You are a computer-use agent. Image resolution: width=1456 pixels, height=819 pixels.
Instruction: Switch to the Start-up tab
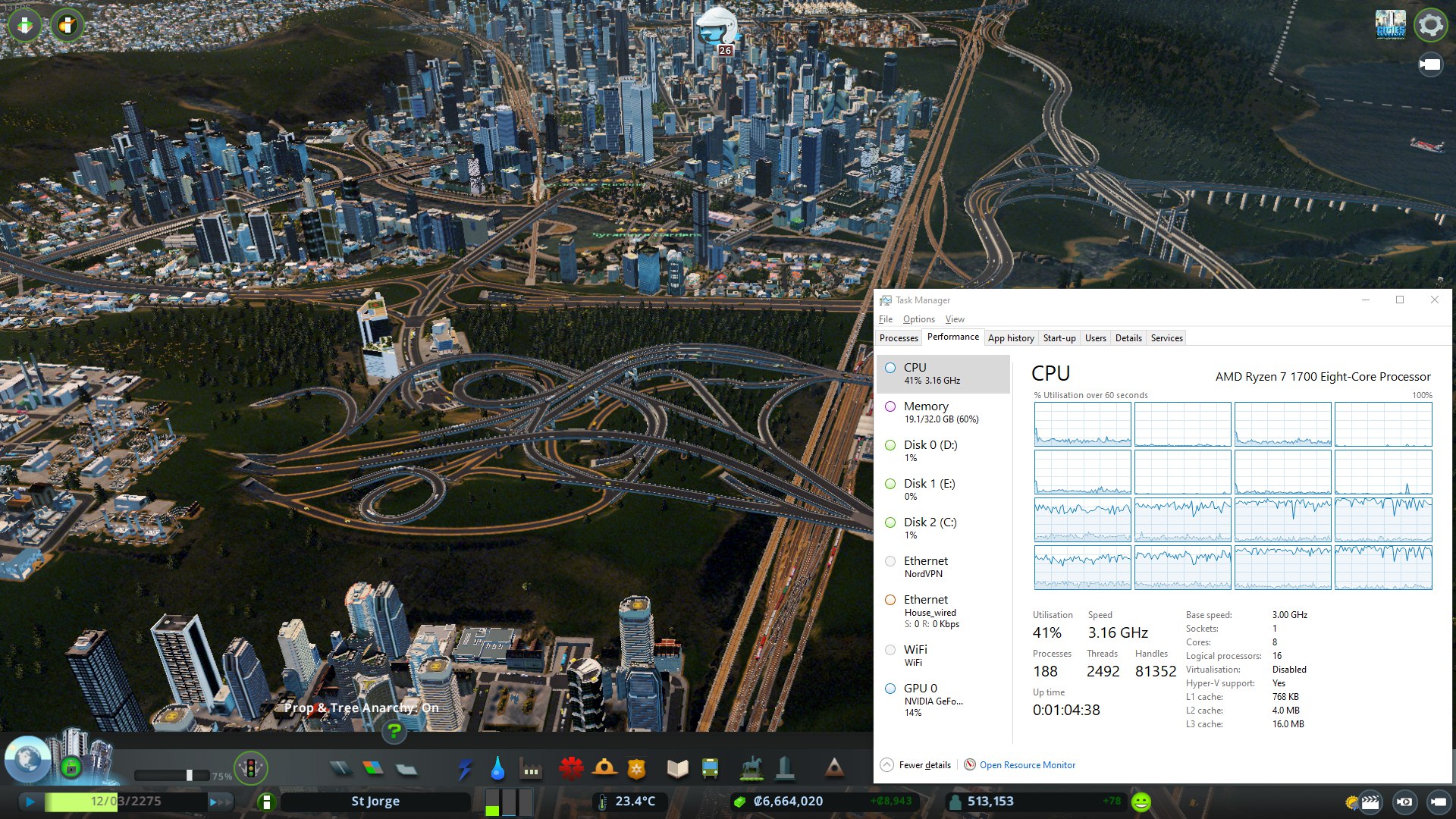click(1059, 338)
